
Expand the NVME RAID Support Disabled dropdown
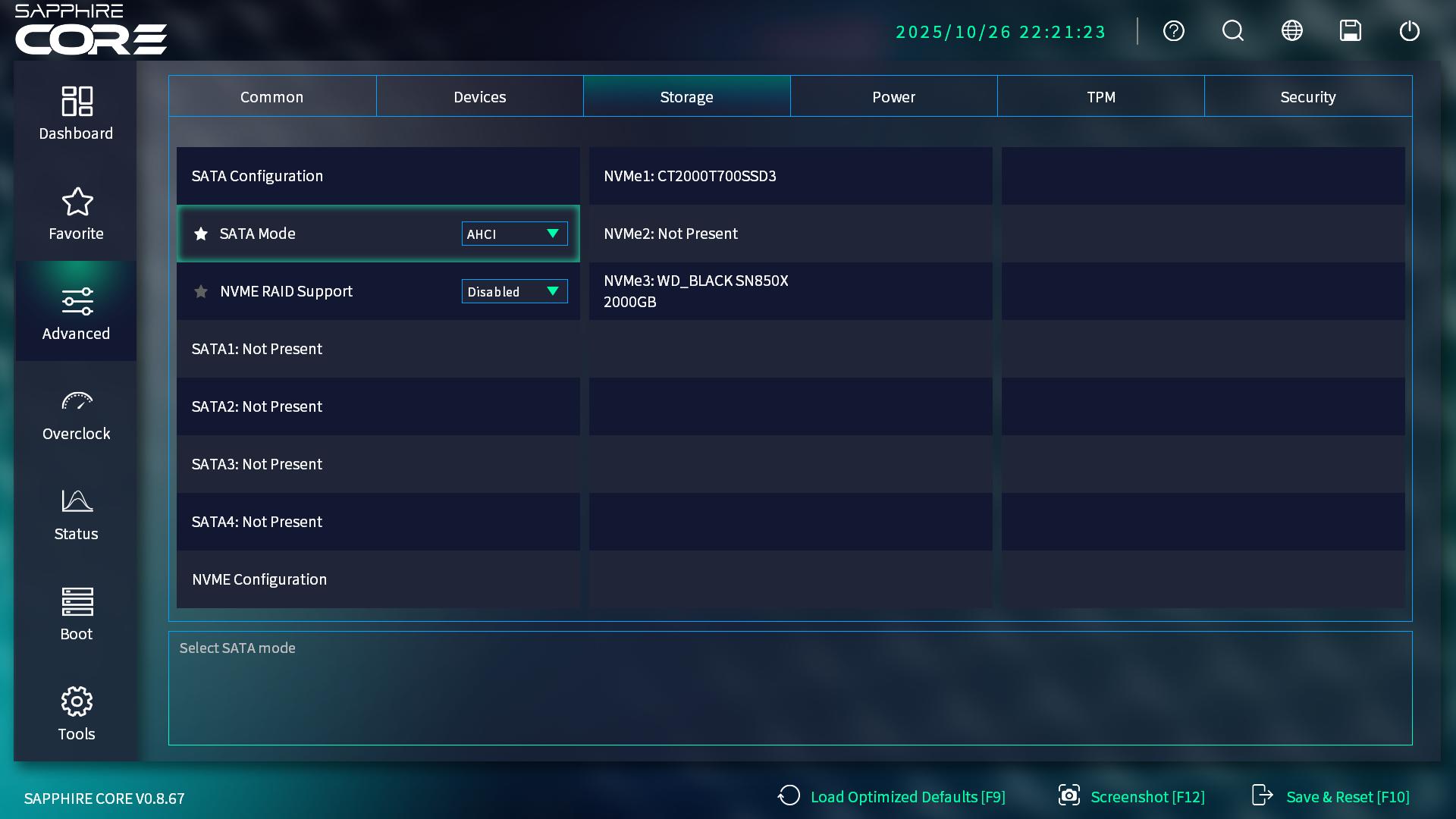coord(514,292)
